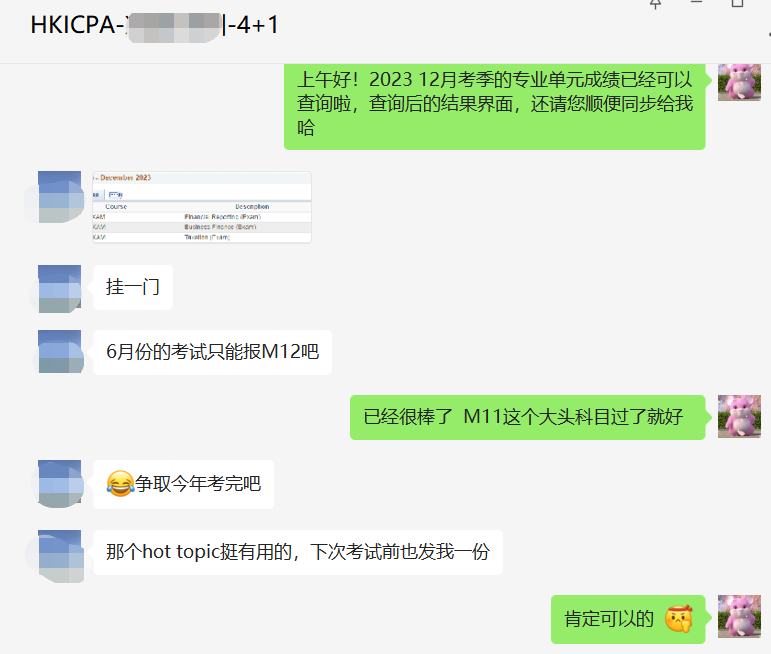Select the 上午好 green message
This screenshot has width=771, height=654.
click(495, 105)
